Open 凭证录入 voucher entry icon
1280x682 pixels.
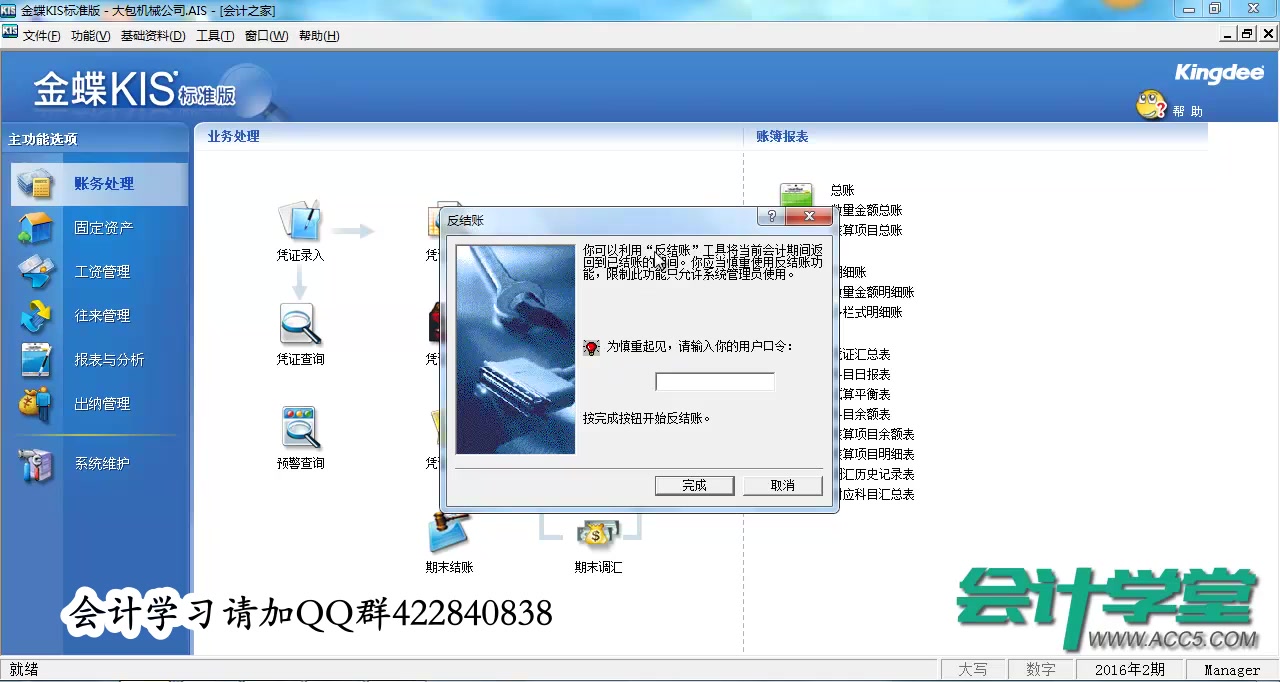(x=300, y=230)
